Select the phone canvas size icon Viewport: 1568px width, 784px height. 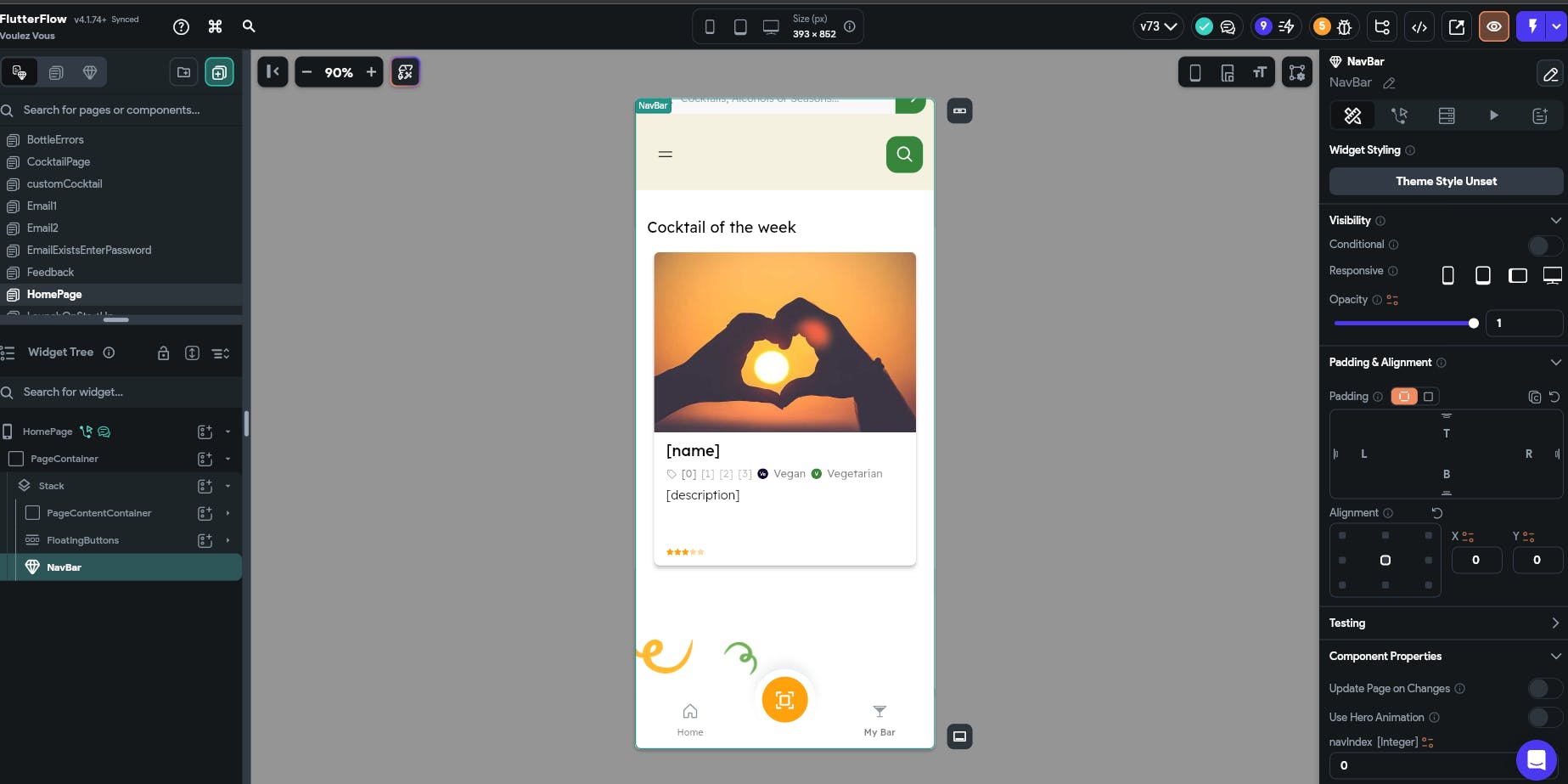coord(710,27)
